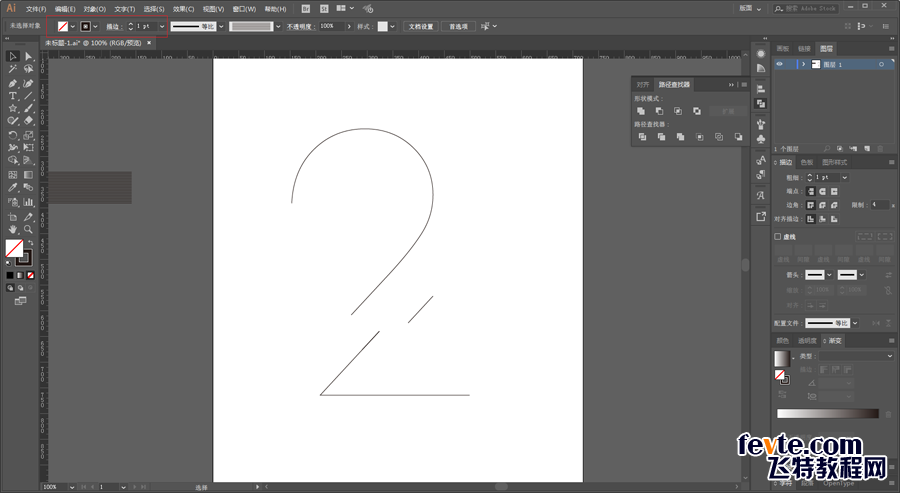900x493 pixels.
Task: Click the delete layer trash icon
Action: [880, 149]
